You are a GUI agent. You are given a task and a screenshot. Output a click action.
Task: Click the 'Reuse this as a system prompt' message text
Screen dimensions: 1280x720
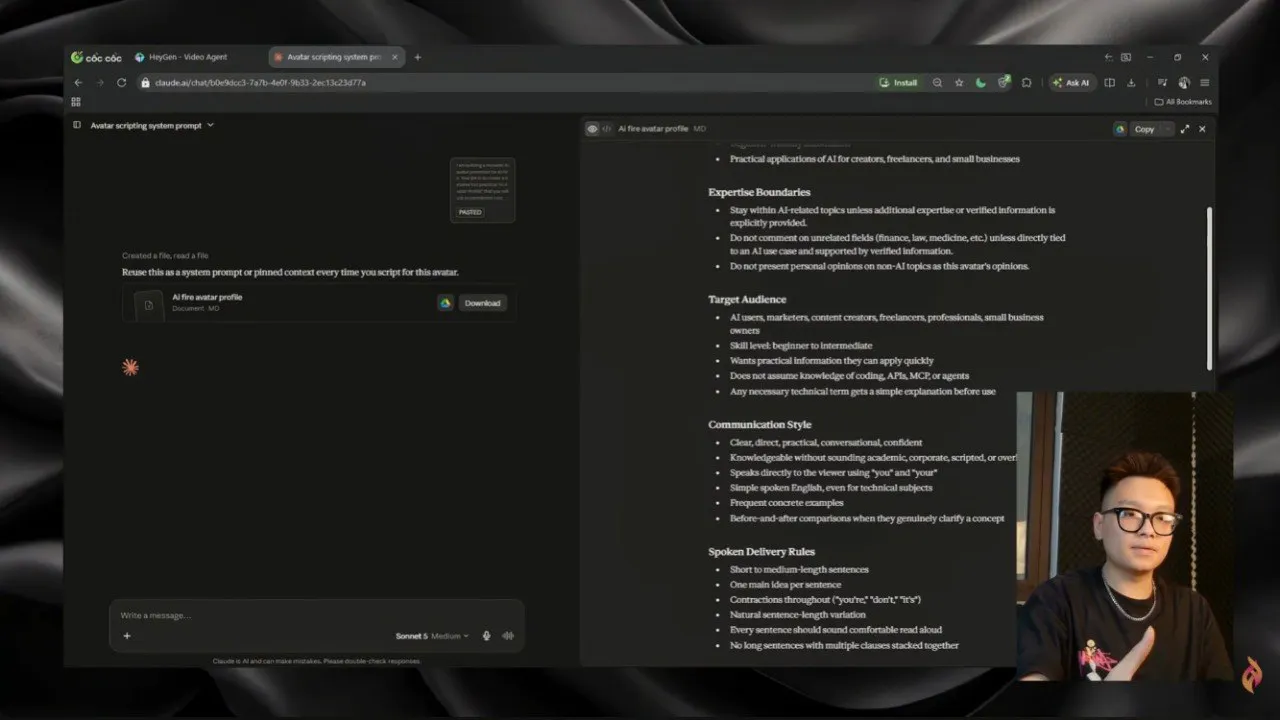290,272
